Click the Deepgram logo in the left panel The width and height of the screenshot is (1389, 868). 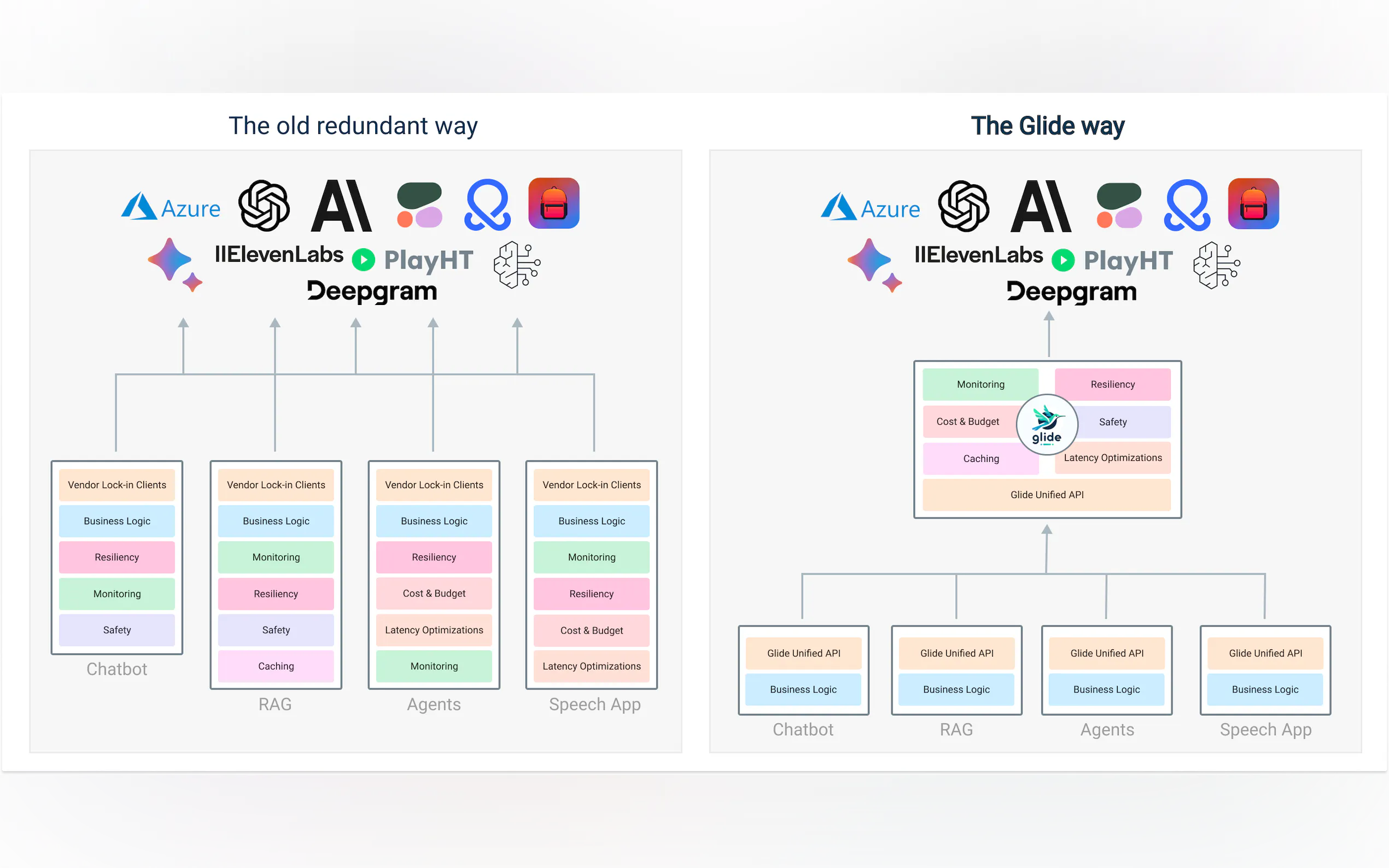coord(372,291)
